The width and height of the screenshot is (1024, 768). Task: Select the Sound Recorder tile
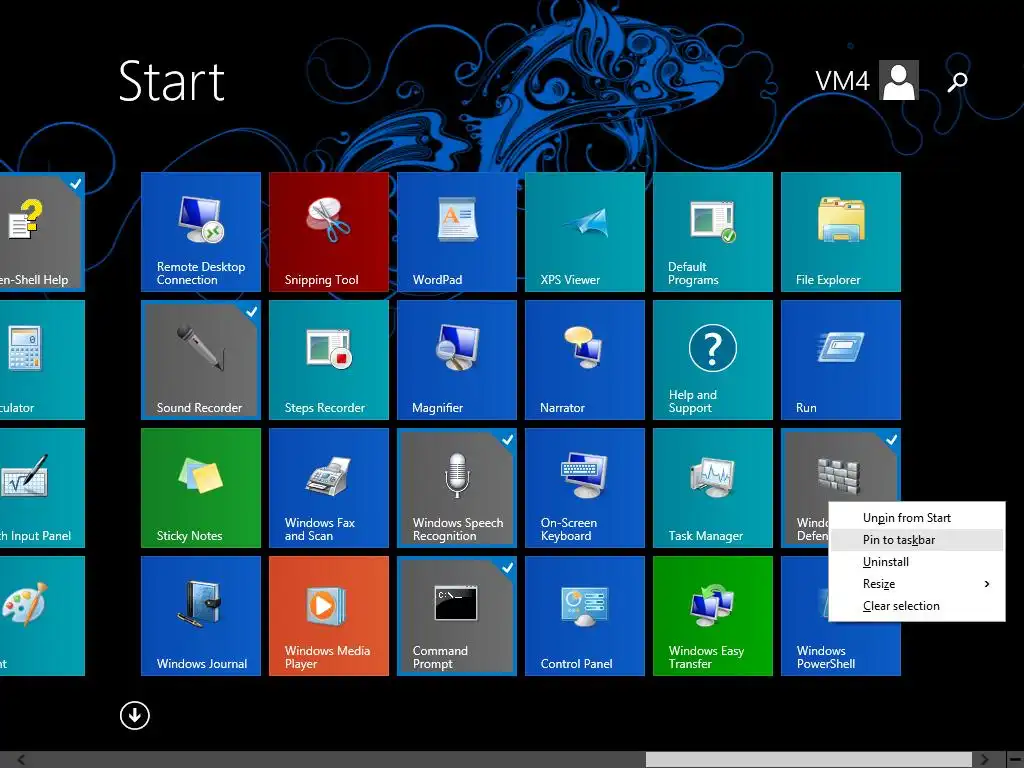click(200, 360)
